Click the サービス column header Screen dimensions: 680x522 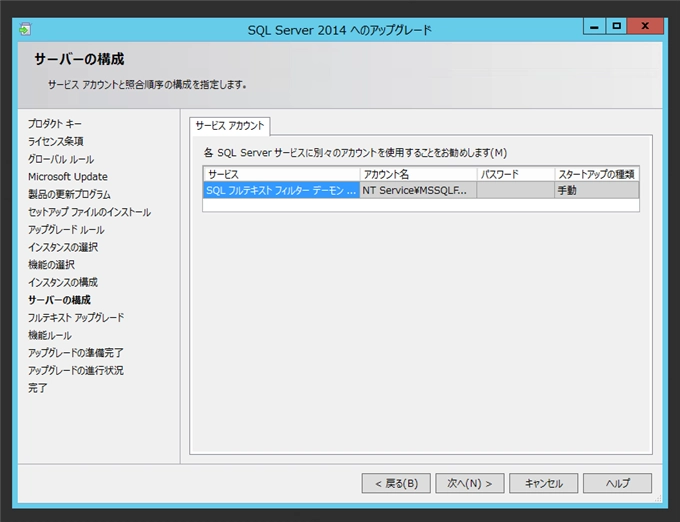[281, 174]
